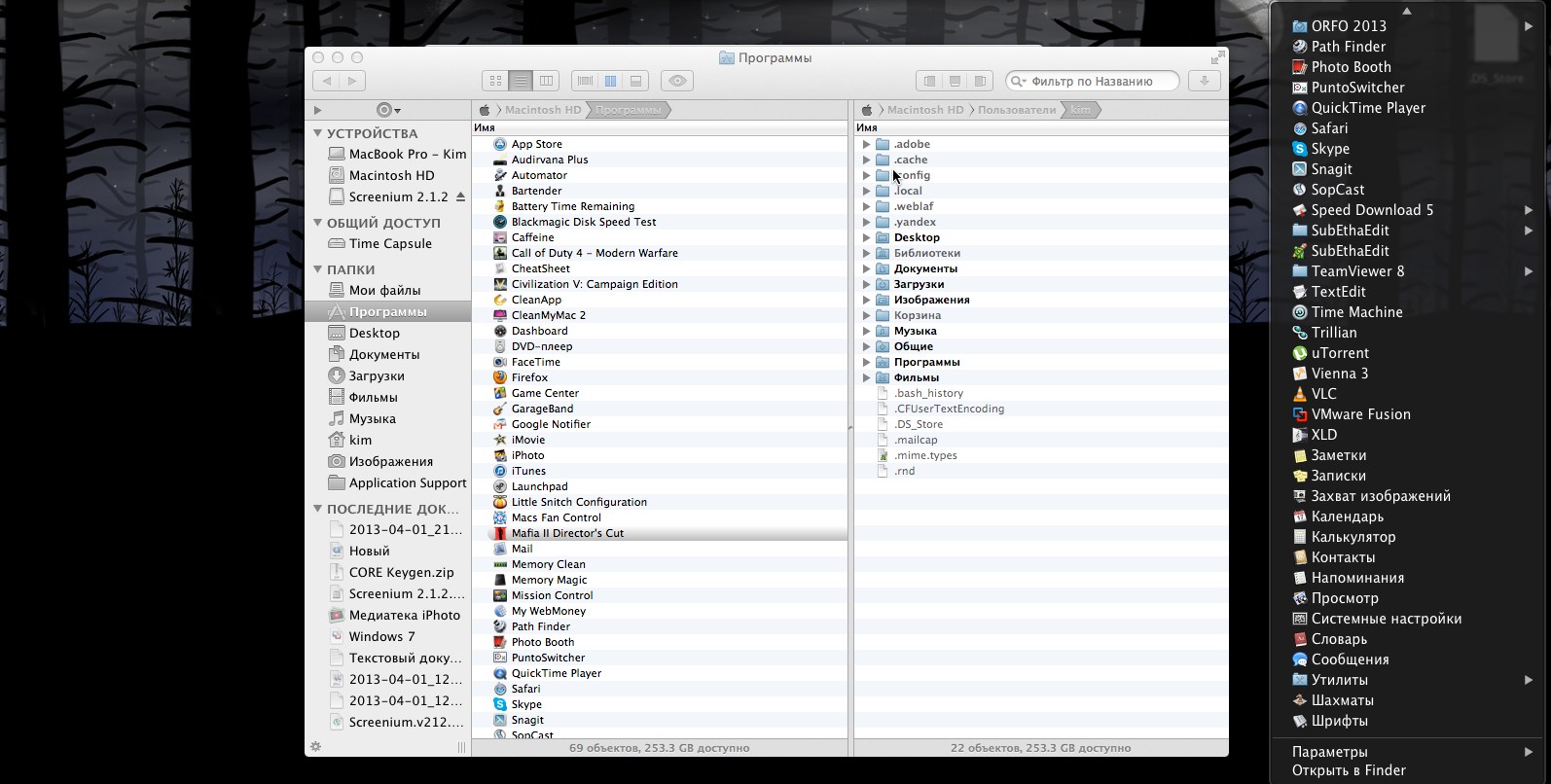Collapse the ОБЩИЙ ДОСТУП sidebar section
The width and height of the screenshot is (1551, 784).
click(317, 223)
